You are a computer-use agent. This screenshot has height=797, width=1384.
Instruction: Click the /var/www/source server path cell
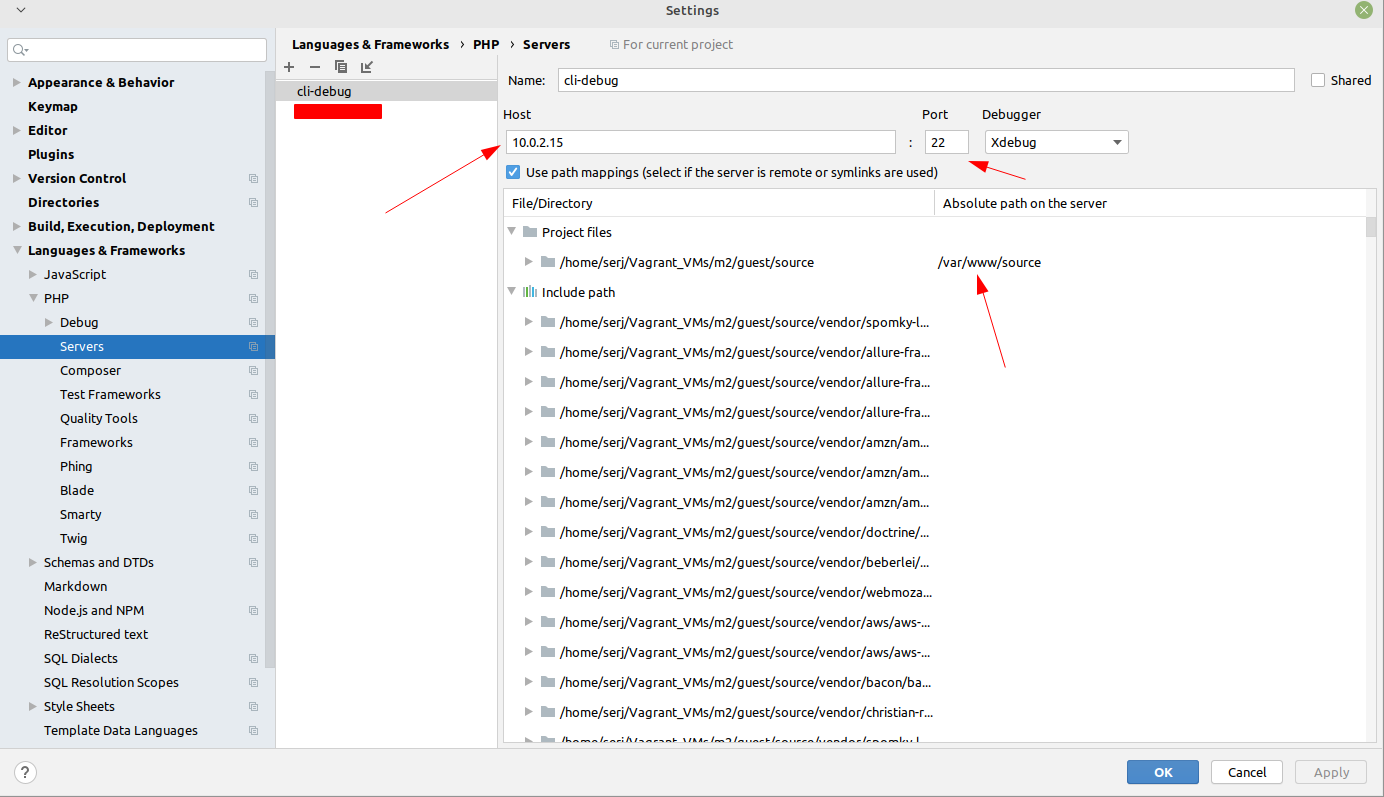[989, 262]
